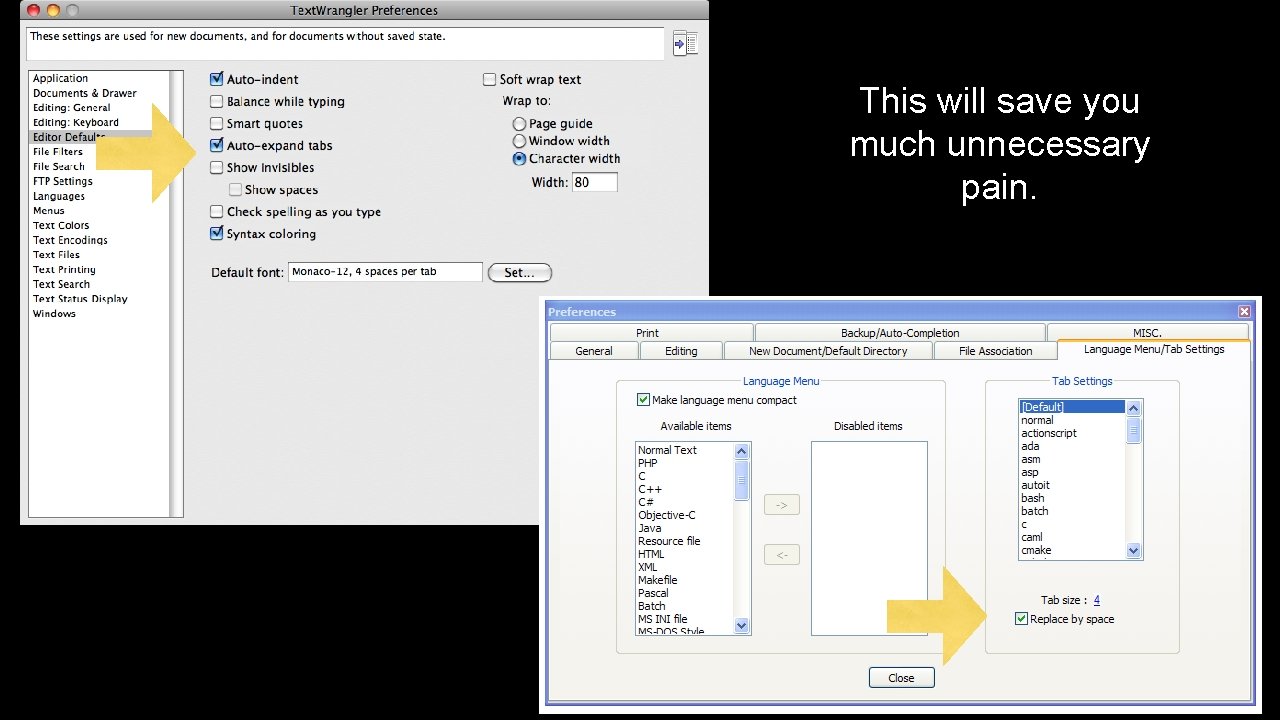The height and width of the screenshot is (720, 1280).
Task: Select Menus in the category list
Action: point(48,210)
